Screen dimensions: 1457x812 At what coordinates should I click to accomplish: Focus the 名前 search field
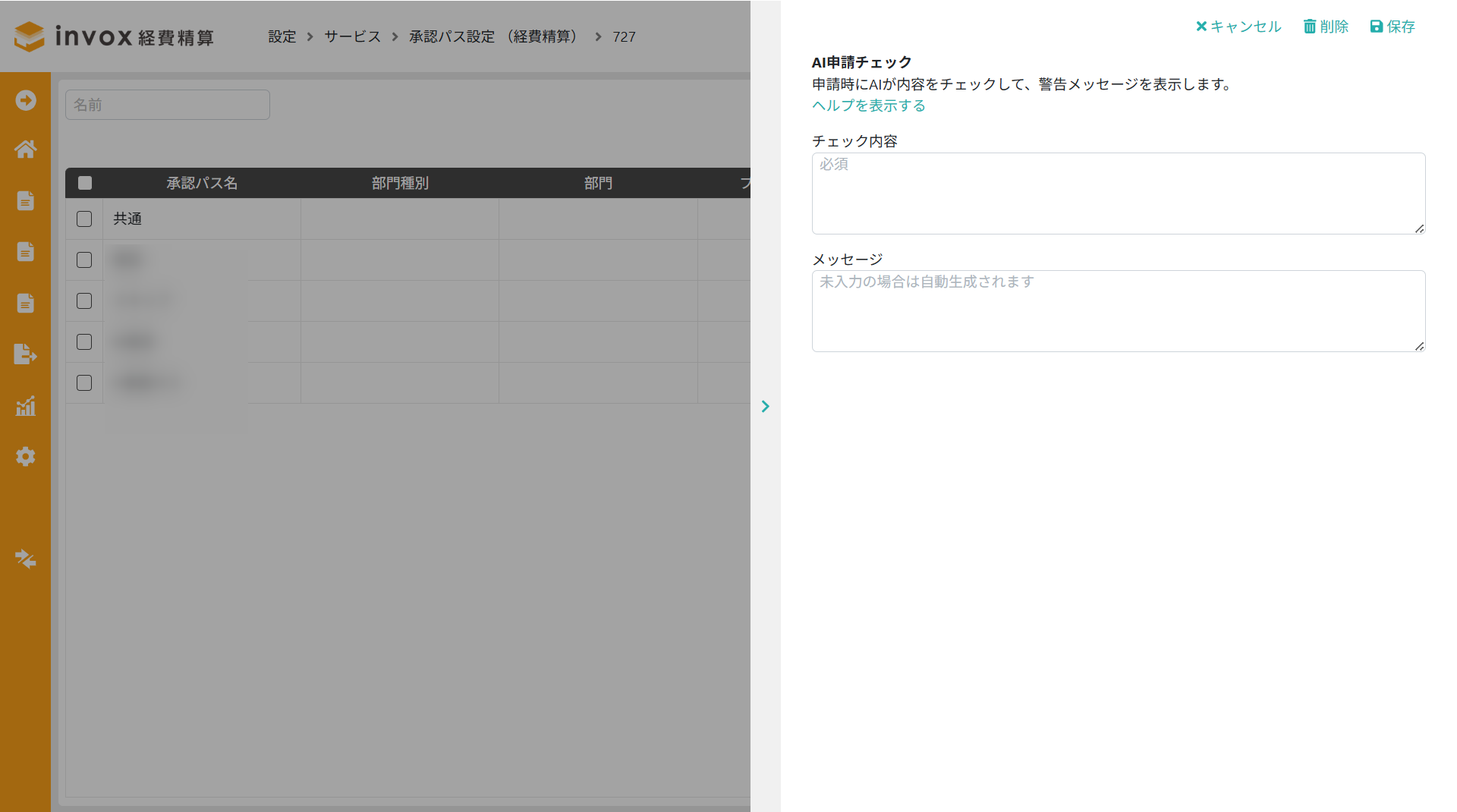click(168, 105)
